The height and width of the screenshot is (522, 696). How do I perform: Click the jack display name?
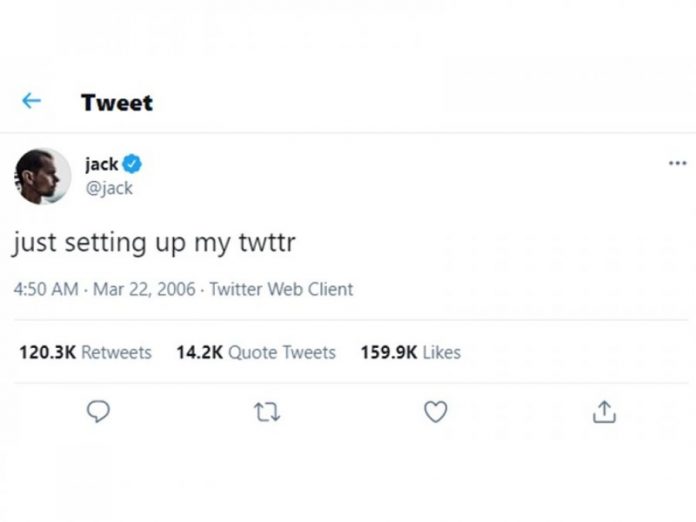point(101,165)
